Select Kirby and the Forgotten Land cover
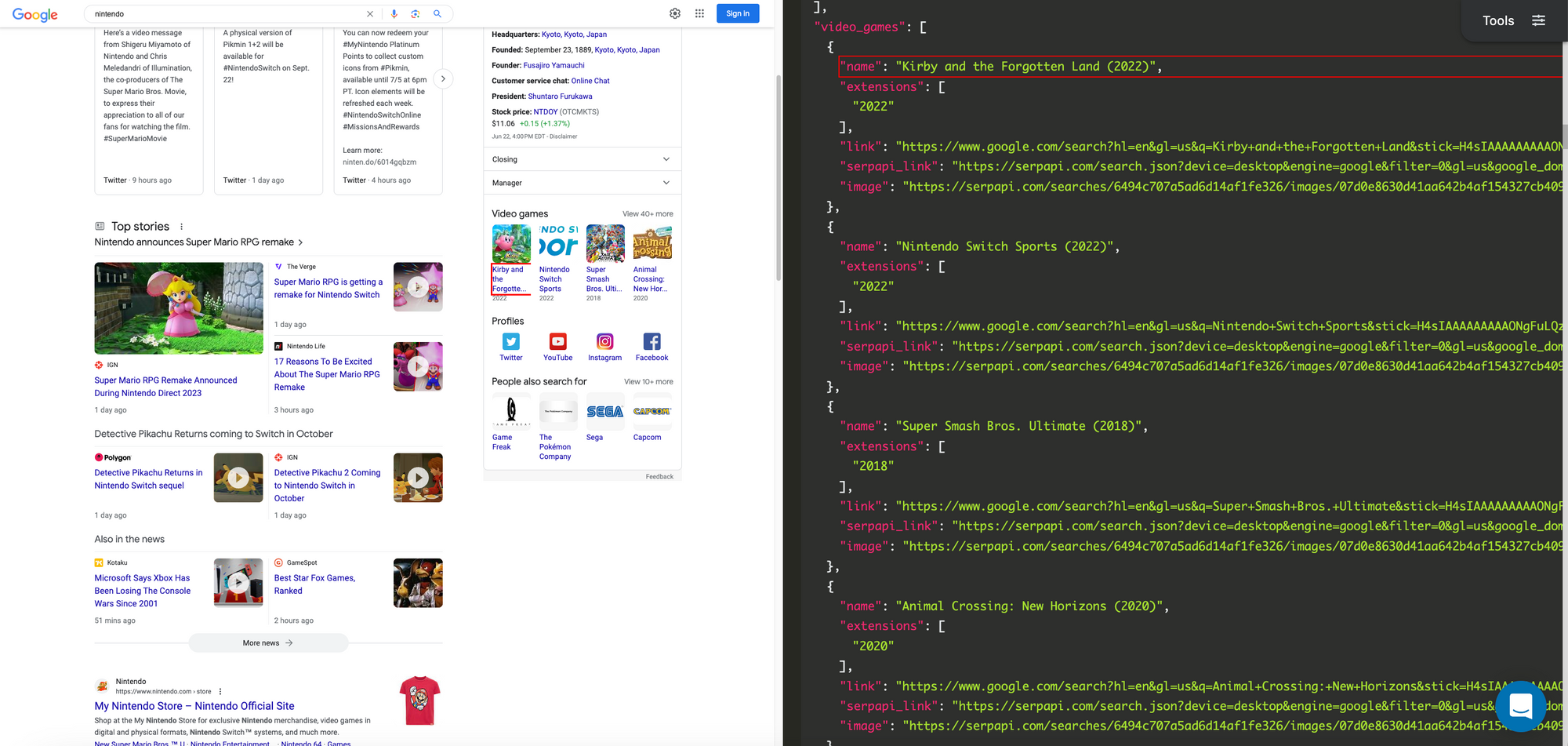 [x=511, y=244]
